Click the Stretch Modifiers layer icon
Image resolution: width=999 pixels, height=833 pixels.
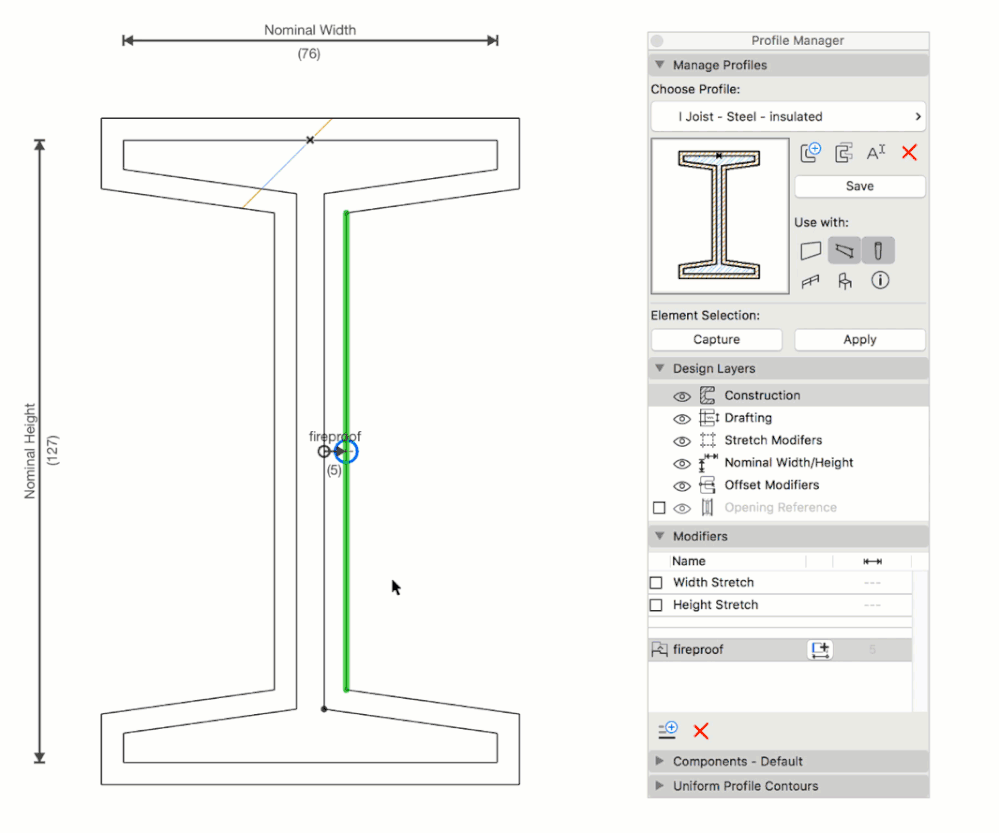[708, 440]
